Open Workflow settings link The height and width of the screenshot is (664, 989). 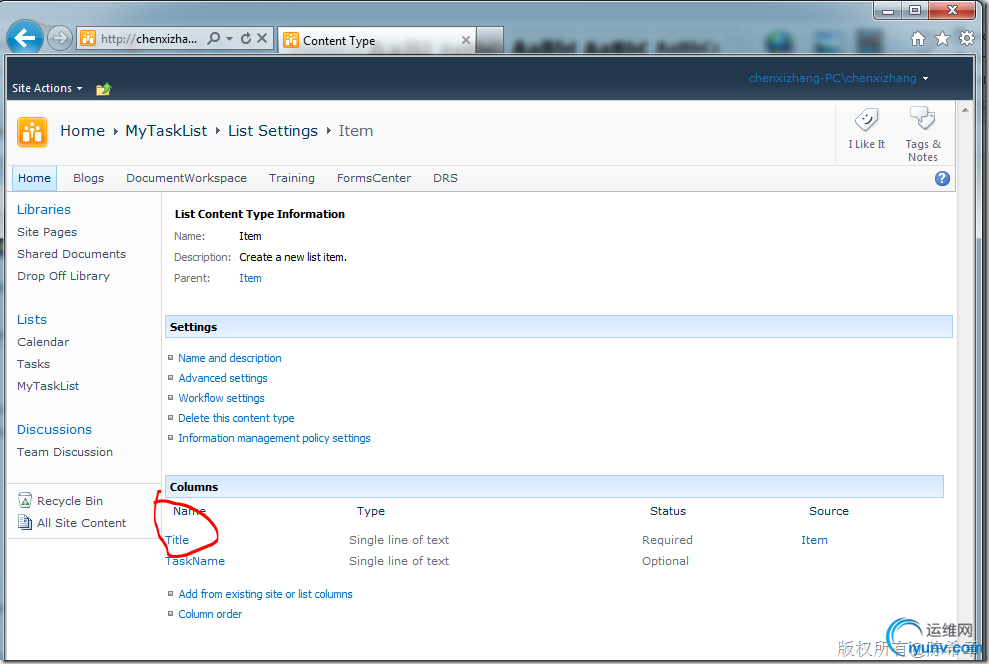221,399
